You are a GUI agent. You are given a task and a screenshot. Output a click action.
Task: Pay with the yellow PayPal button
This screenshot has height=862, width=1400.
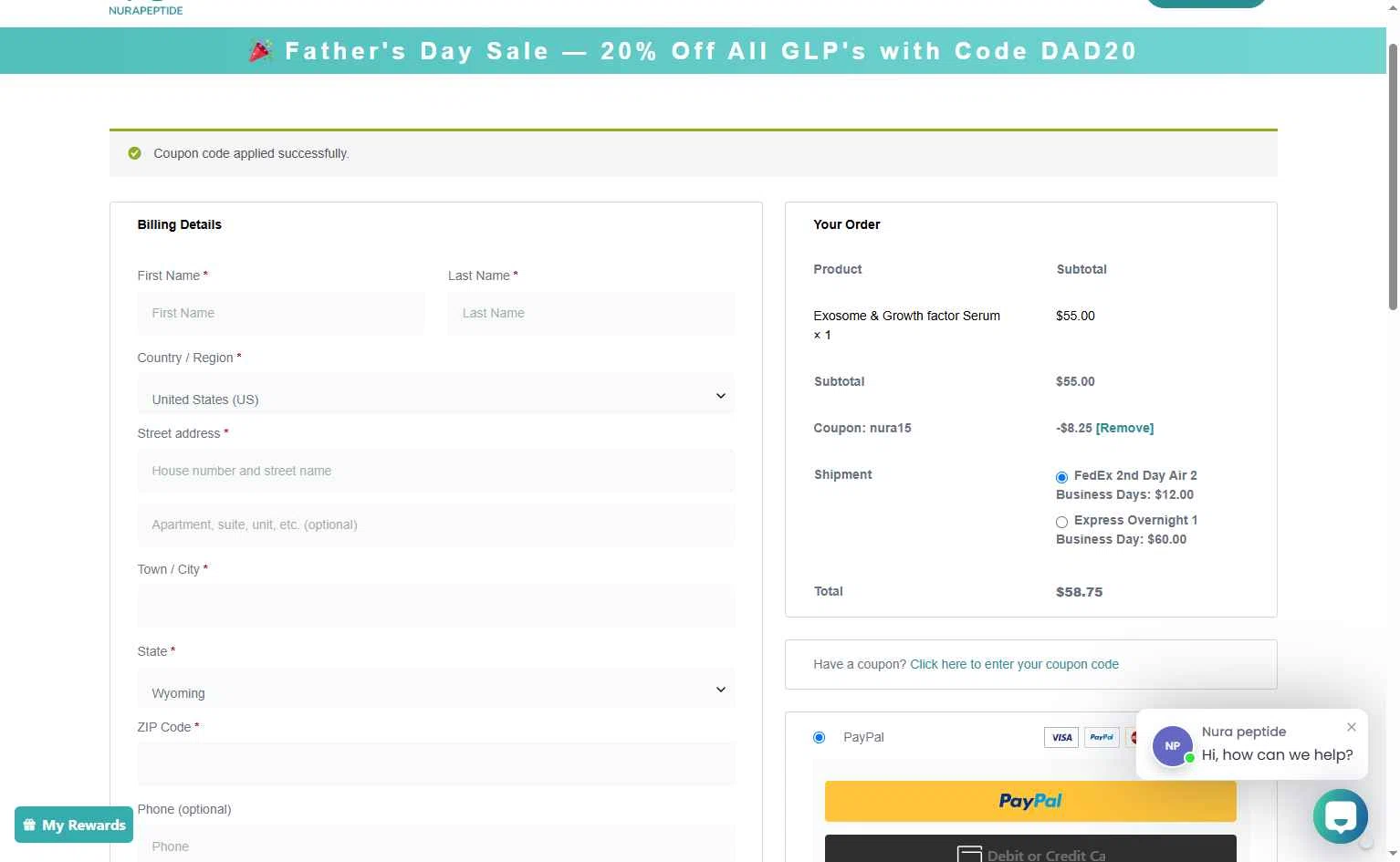click(1030, 801)
